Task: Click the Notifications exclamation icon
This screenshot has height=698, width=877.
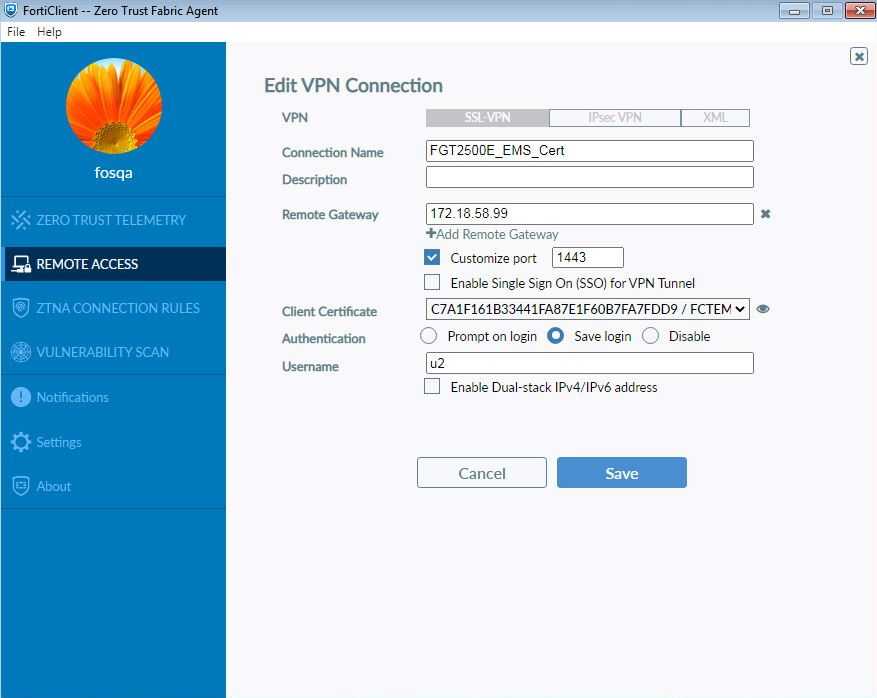Action: 21,397
